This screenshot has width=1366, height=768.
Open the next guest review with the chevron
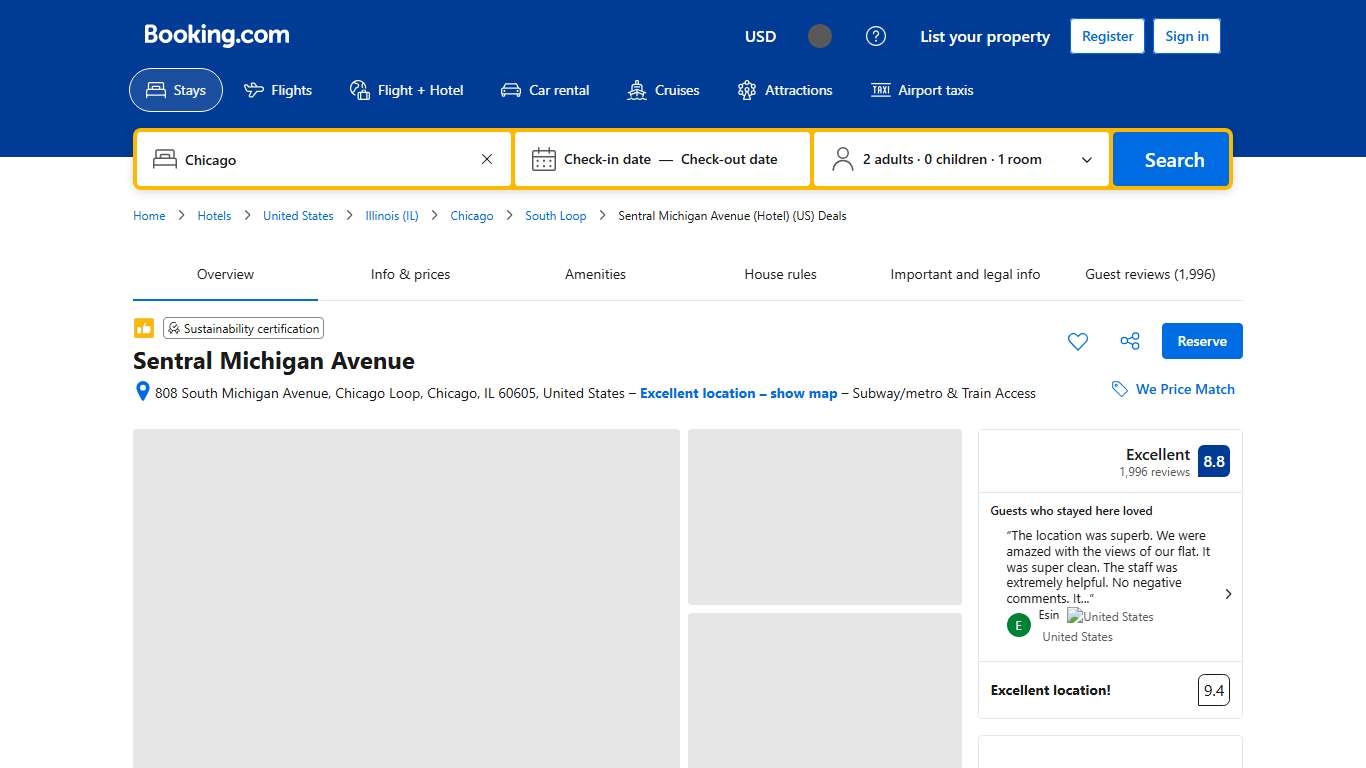point(1228,593)
